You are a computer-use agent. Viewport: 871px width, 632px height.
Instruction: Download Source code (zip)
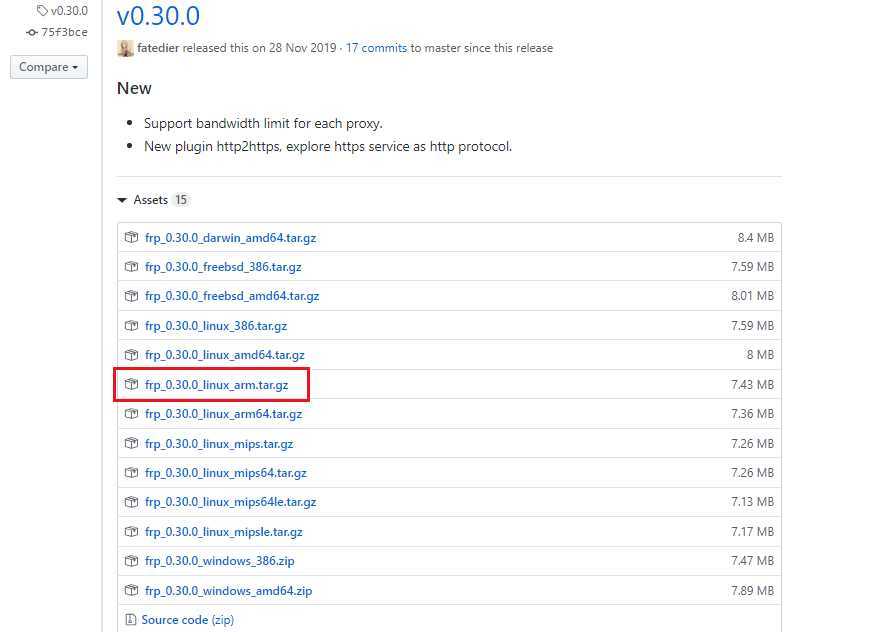(188, 620)
